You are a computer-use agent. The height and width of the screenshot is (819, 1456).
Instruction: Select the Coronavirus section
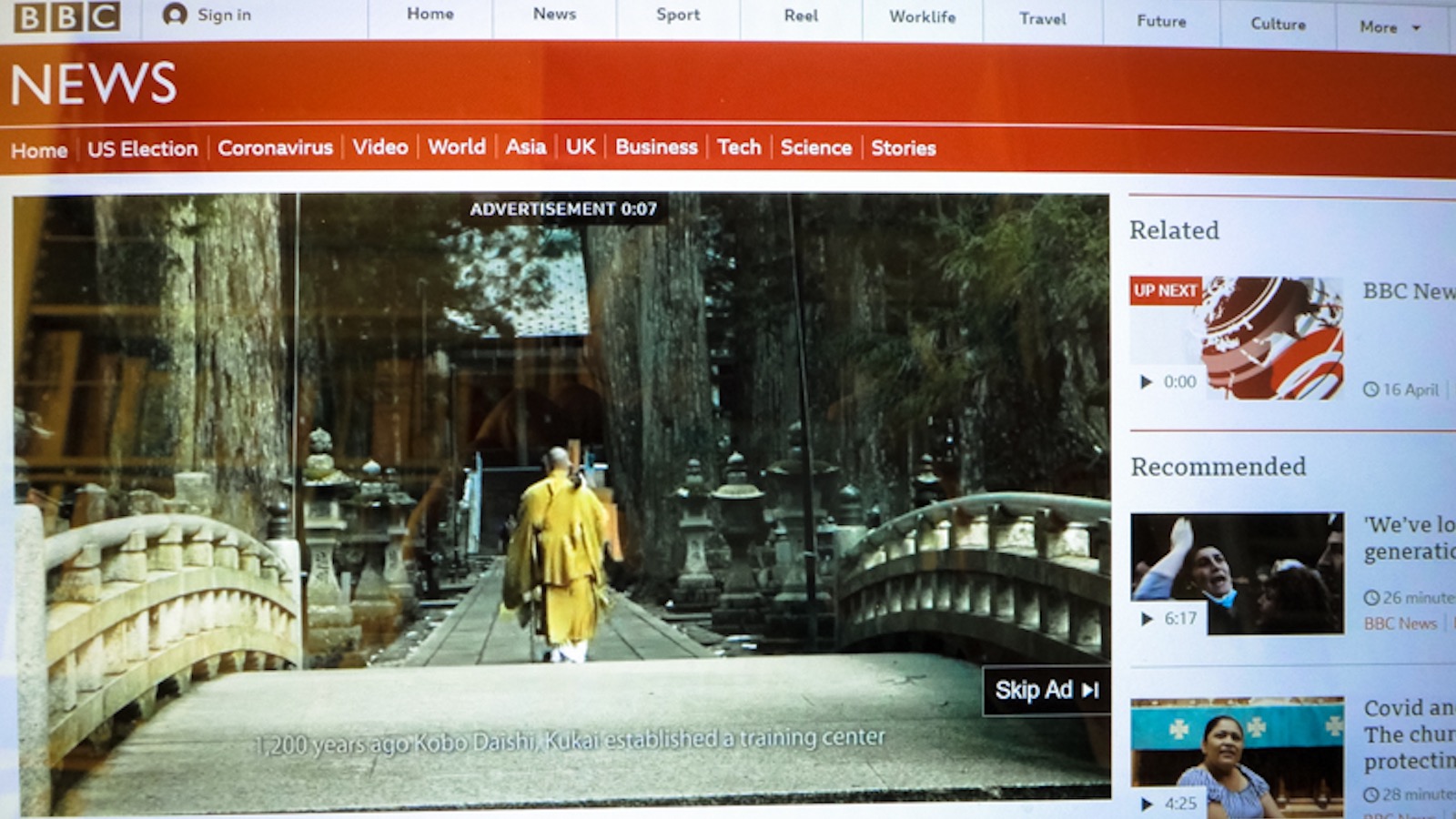click(x=275, y=147)
